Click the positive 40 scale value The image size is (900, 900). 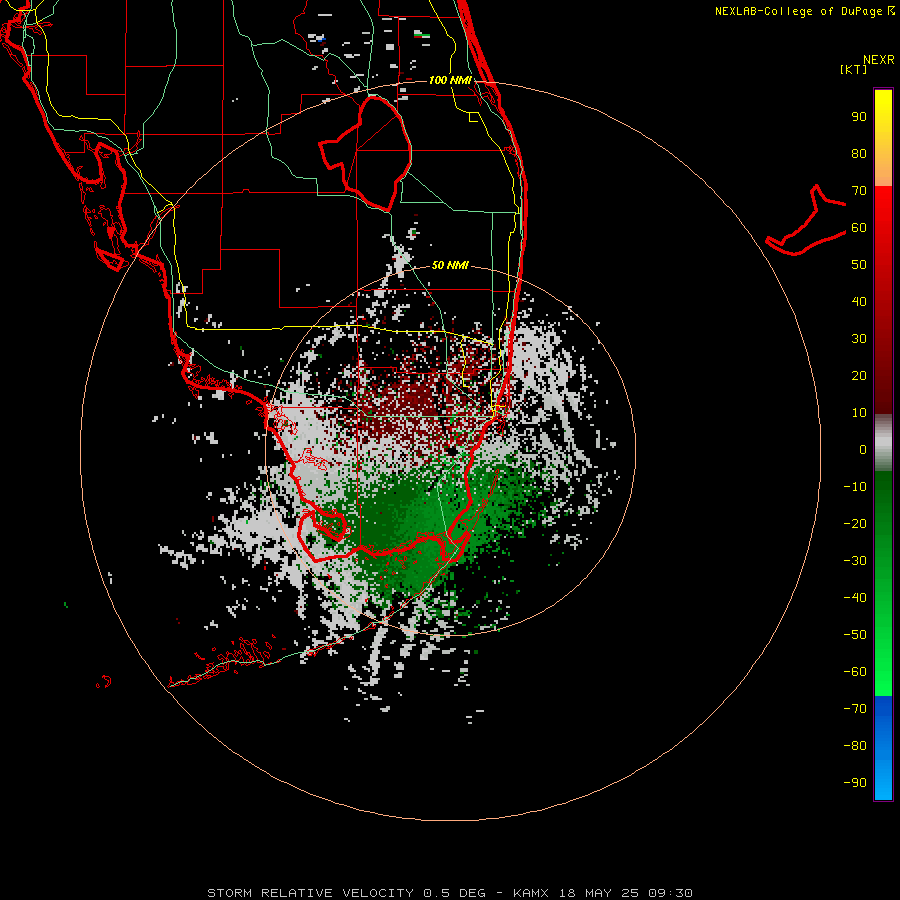[859, 301]
